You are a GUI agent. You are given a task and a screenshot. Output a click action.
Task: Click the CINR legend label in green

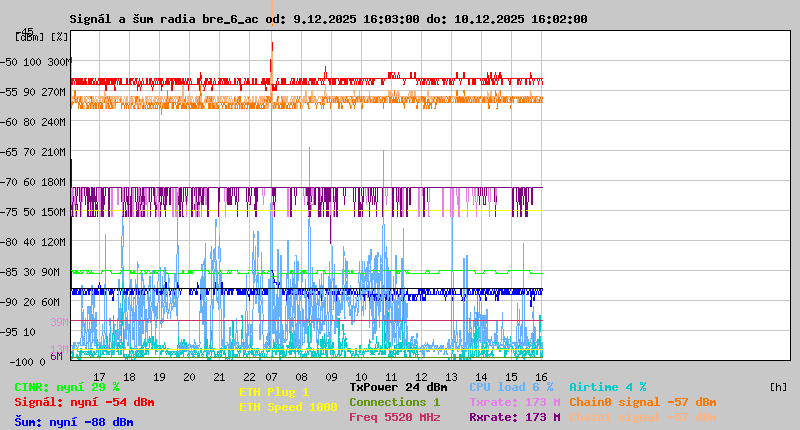coord(67,387)
